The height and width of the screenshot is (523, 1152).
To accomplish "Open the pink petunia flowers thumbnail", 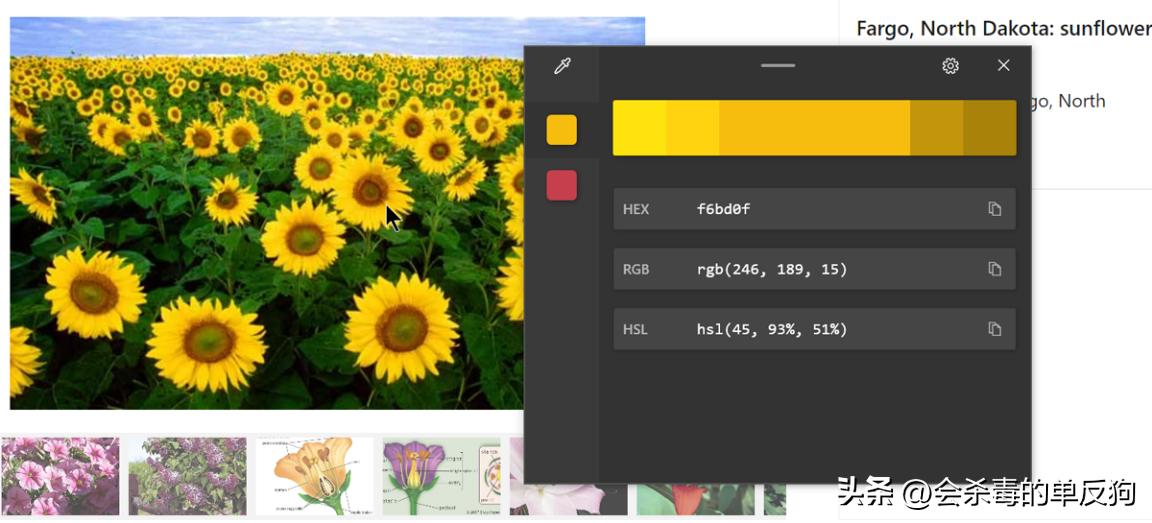I will pos(60,476).
